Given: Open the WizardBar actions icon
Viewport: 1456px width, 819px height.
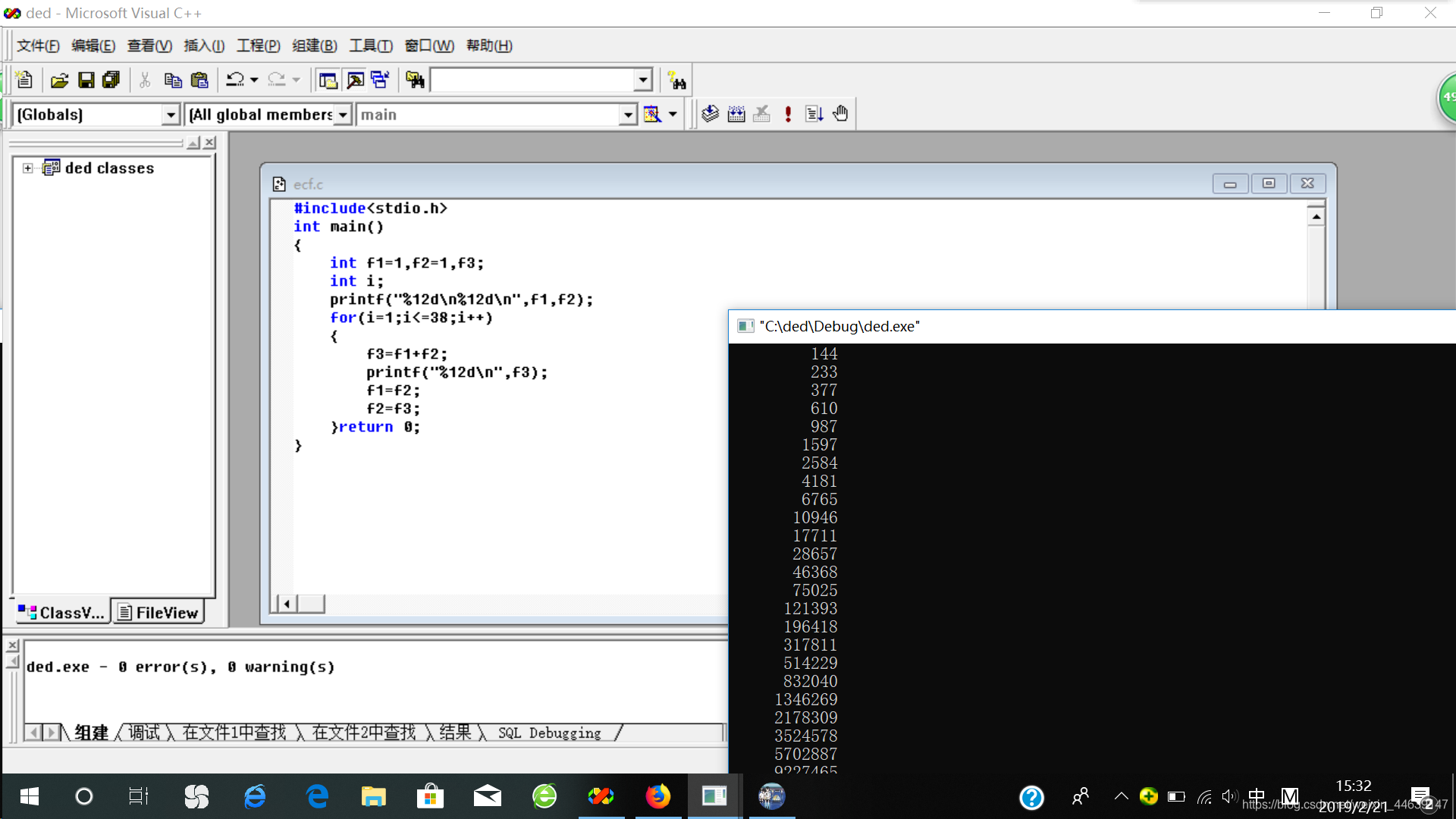Looking at the screenshot, I should pyautogui.click(x=652, y=115).
